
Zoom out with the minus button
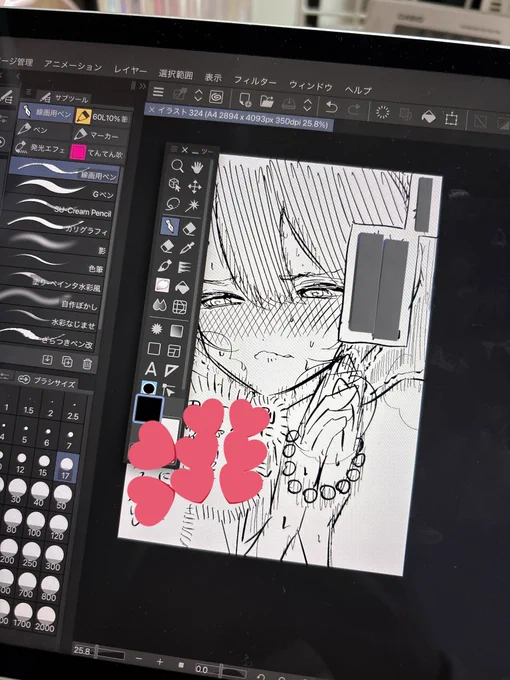click(x=139, y=658)
